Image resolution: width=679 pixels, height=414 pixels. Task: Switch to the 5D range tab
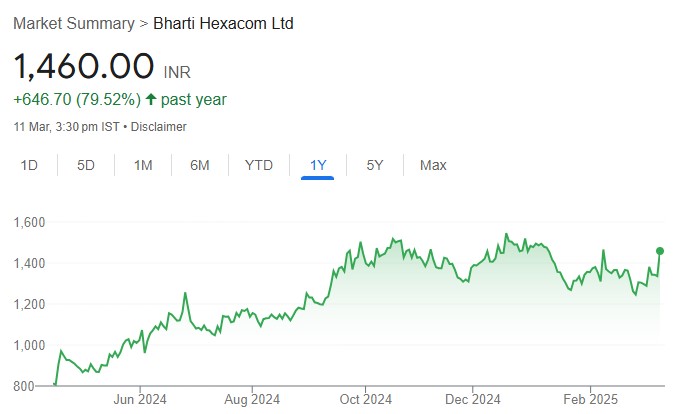[x=86, y=165]
